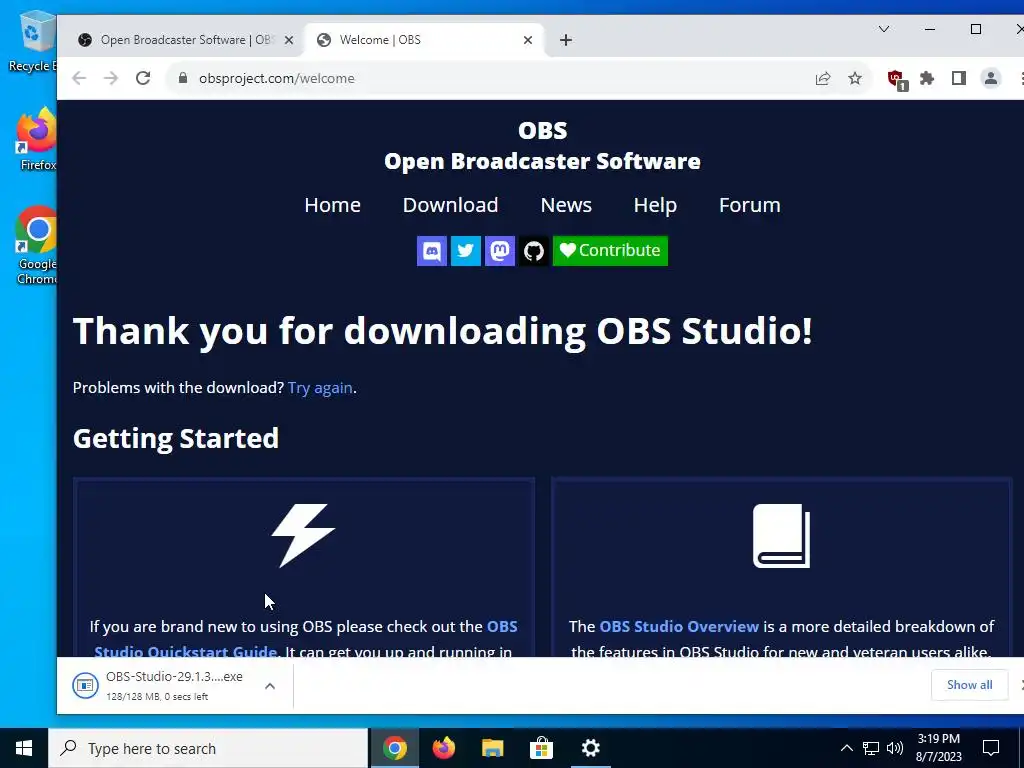Image resolution: width=1024 pixels, height=768 pixels.
Task: Open Microsoft Store from the taskbar
Action: point(541,748)
